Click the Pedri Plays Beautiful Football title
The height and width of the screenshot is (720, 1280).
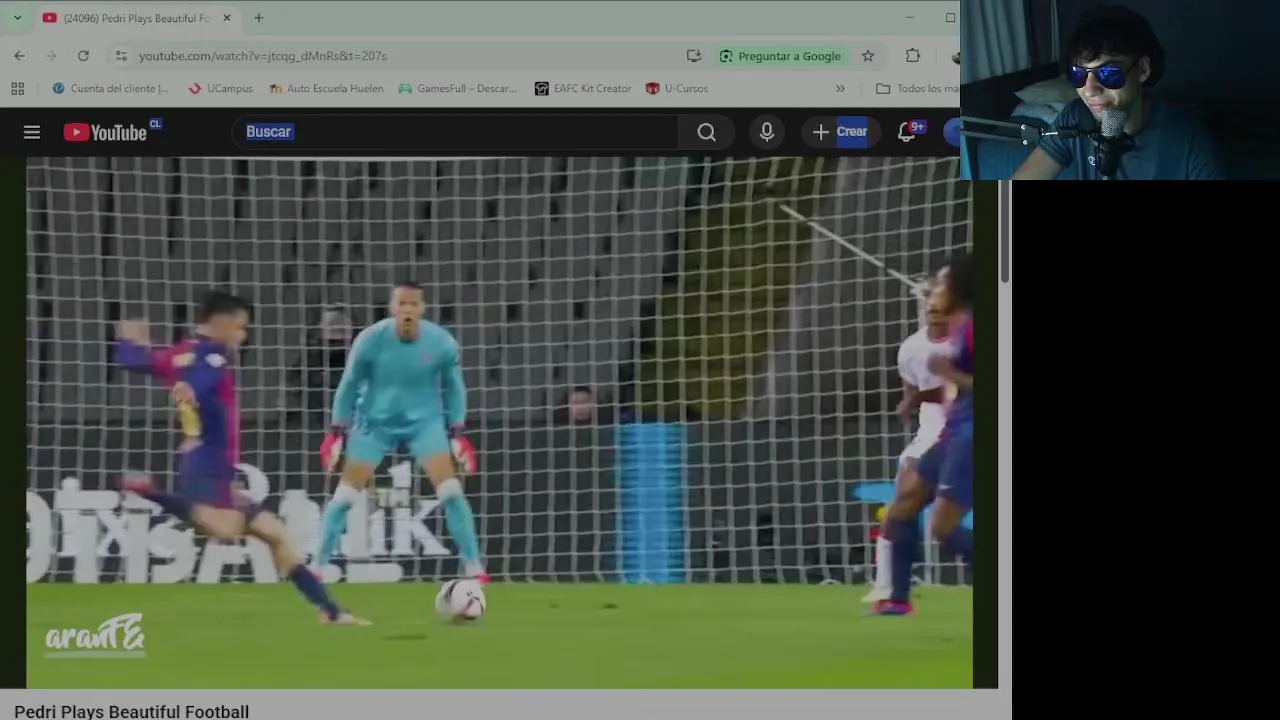click(x=132, y=711)
